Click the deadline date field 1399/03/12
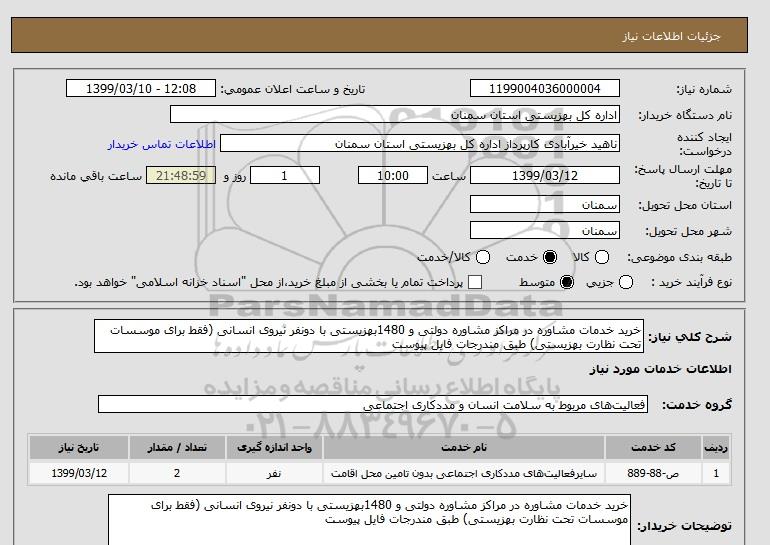Viewport: 770px width, 545px height. click(x=545, y=175)
